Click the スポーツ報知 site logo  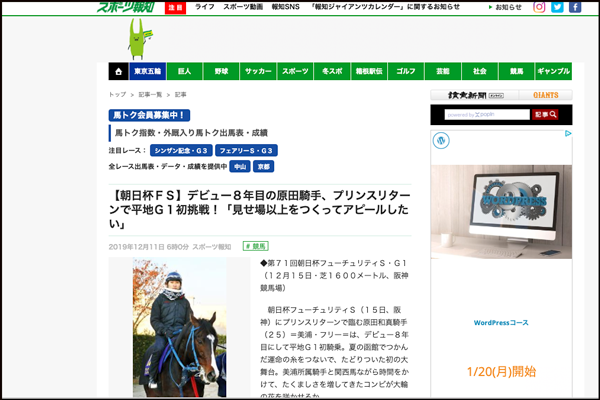[126, 6]
